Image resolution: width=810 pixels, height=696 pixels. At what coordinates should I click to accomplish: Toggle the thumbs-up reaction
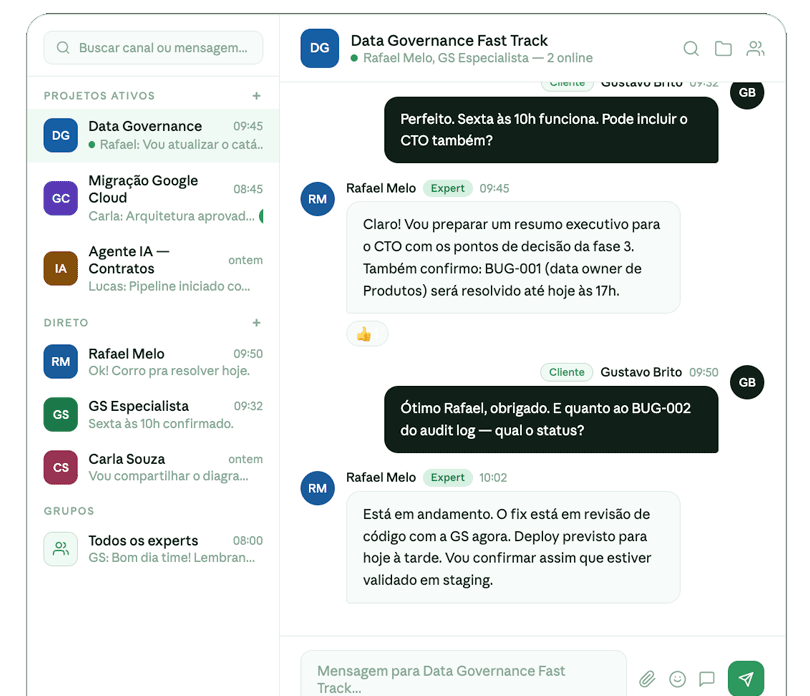(367, 334)
